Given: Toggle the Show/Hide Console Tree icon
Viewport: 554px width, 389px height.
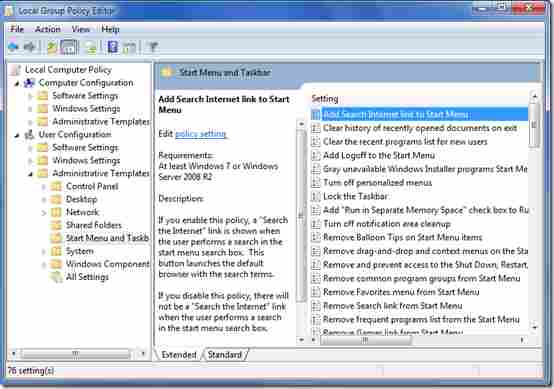Looking at the screenshot, I should 69,47.
